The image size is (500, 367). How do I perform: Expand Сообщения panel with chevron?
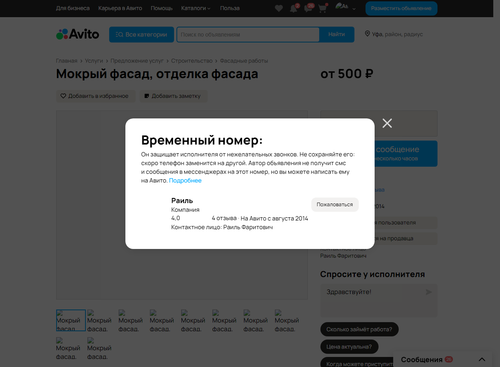482,359
